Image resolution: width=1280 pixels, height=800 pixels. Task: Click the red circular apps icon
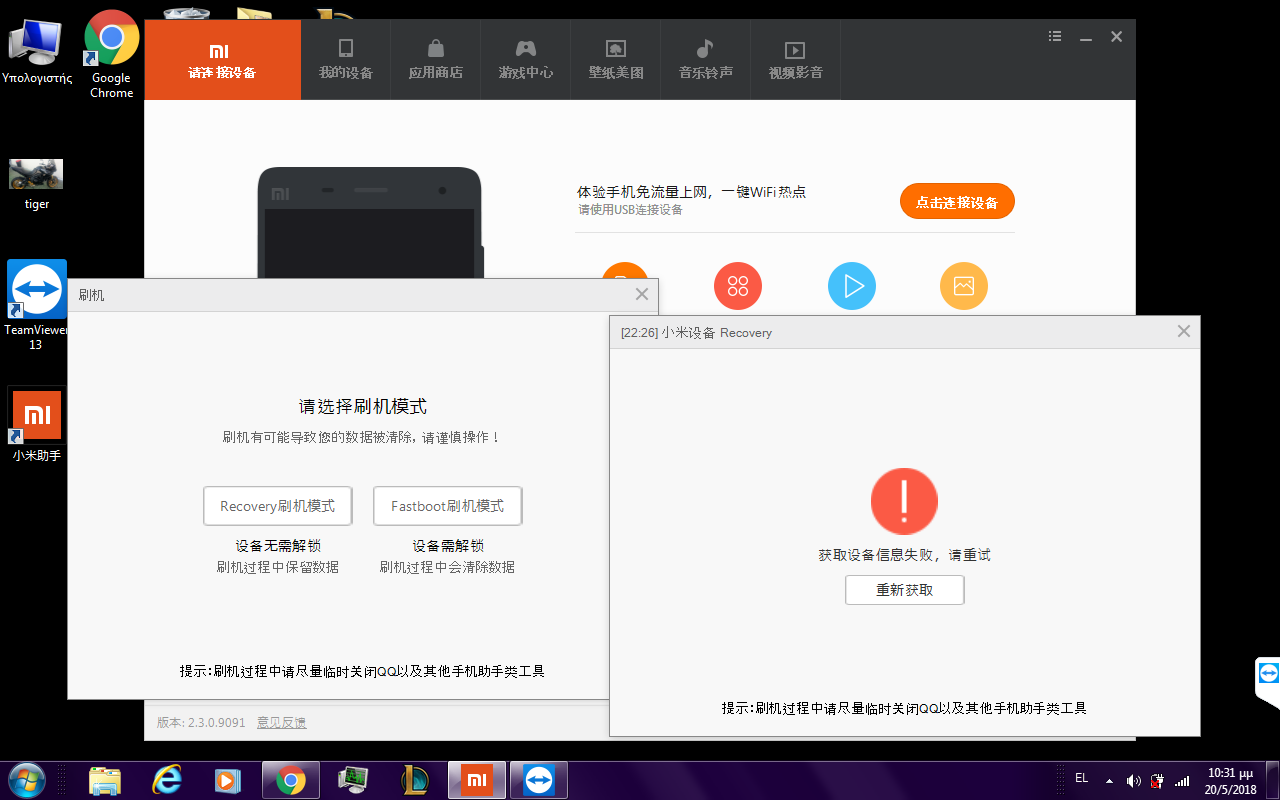738,287
